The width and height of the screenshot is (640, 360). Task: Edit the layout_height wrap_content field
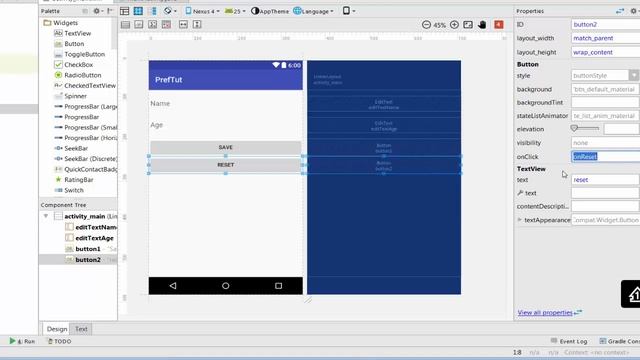pos(606,52)
